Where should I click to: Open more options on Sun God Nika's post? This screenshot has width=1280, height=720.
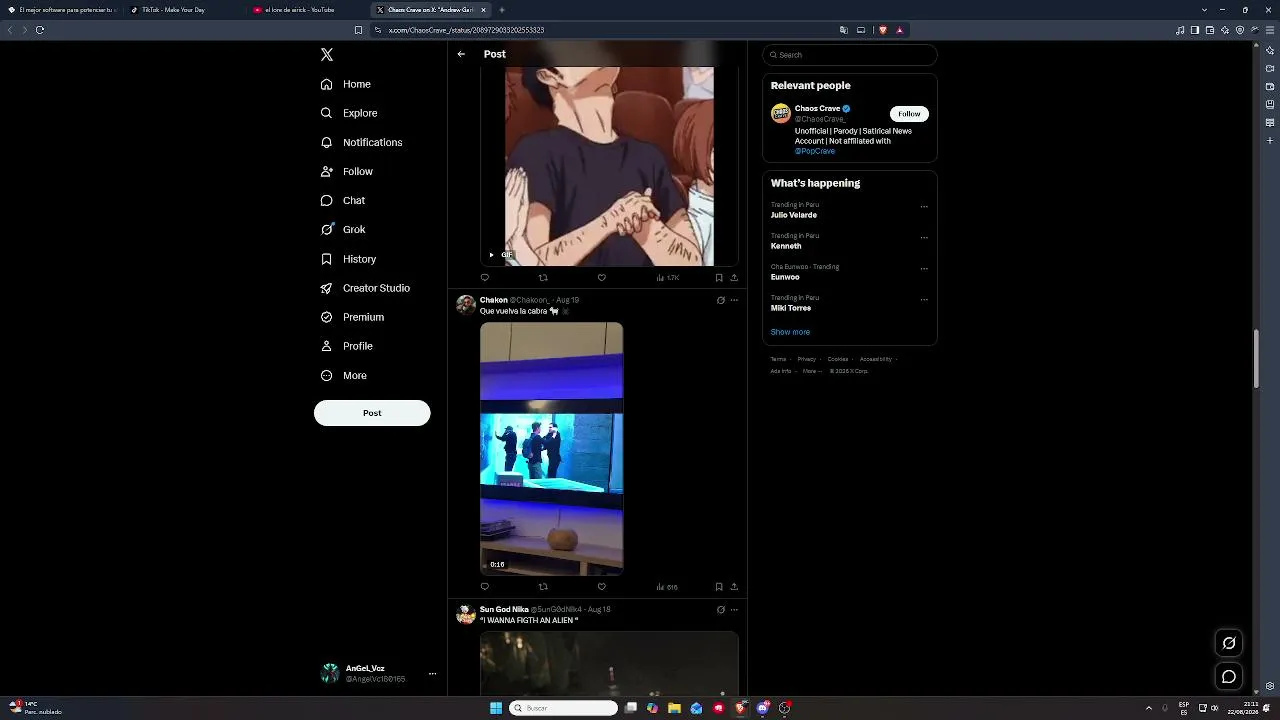click(734, 609)
